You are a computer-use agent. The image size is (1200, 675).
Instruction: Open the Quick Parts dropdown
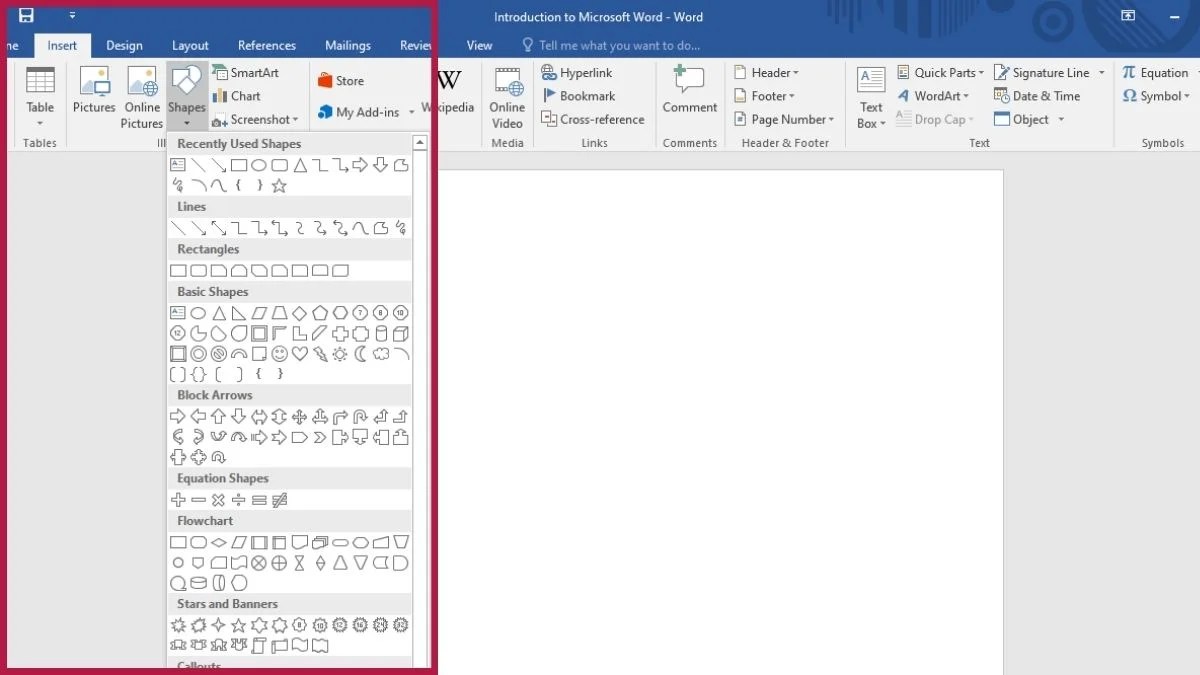point(940,73)
